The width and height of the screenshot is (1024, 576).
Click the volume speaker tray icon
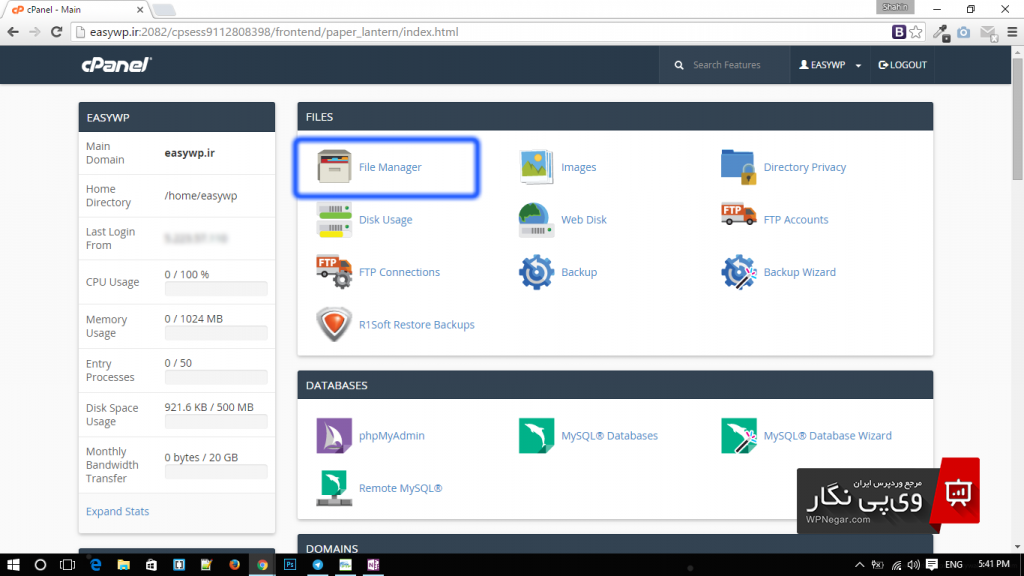click(914, 565)
